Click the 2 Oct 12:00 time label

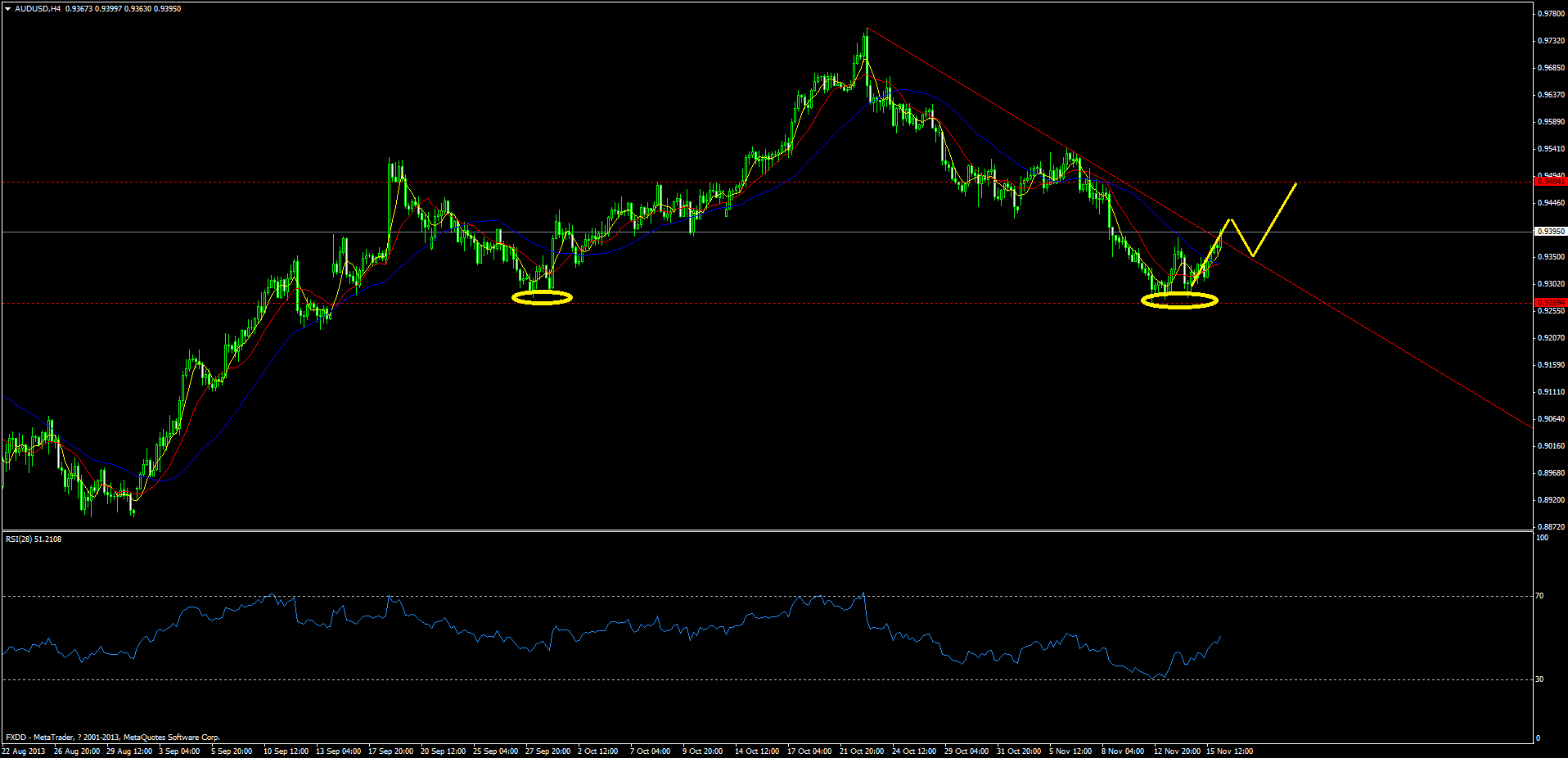click(598, 751)
